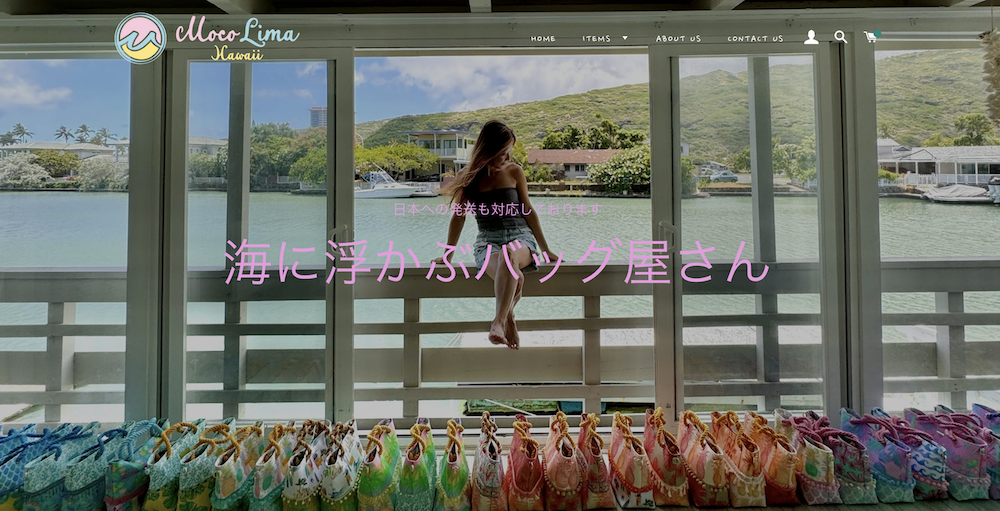Open the user account icon
The width and height of the screenshot is (1000, 511).
pos(811,37)
